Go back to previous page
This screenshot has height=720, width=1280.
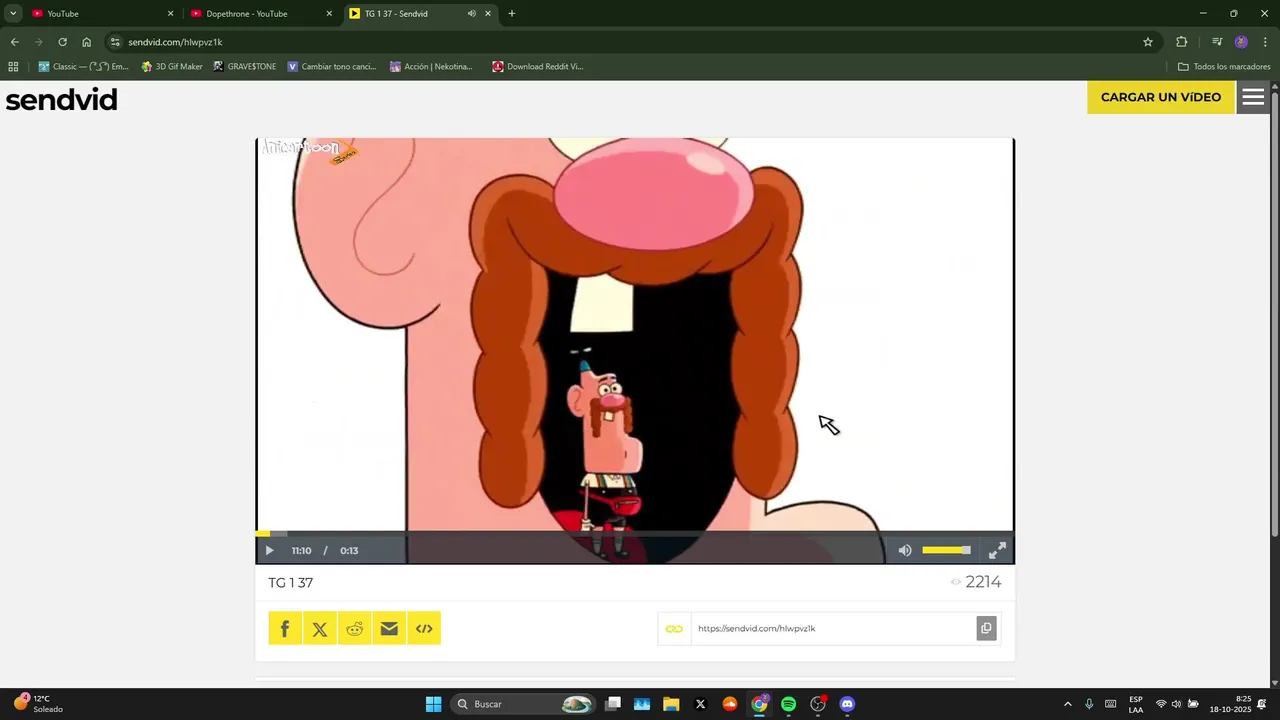pyautogui.click(x=15, y=42)
